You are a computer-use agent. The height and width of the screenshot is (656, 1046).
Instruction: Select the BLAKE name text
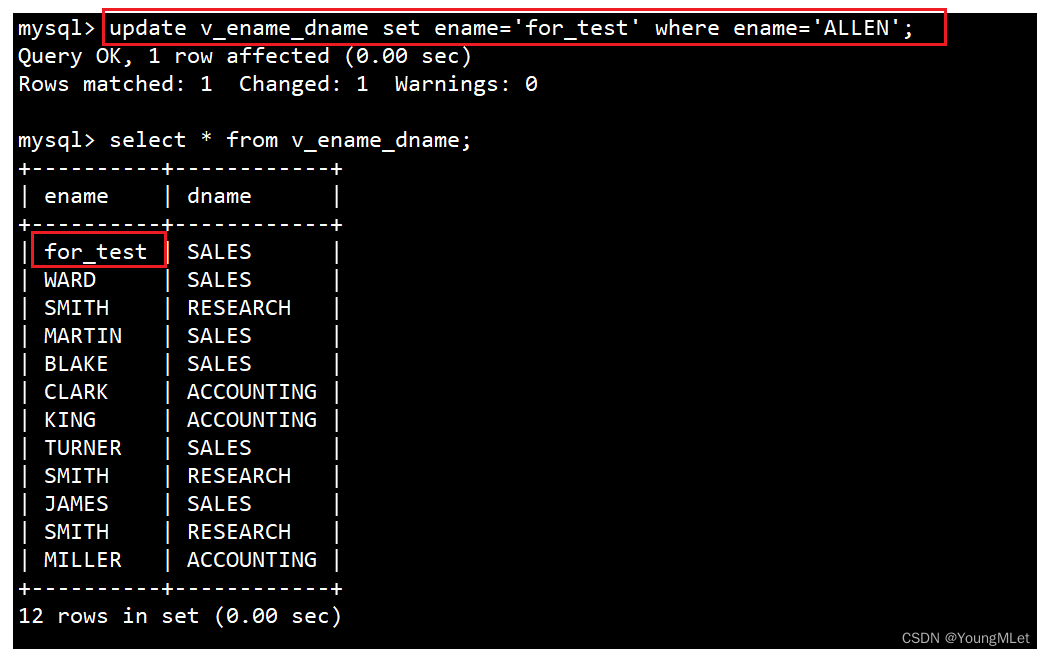click(x=76, y=364)
